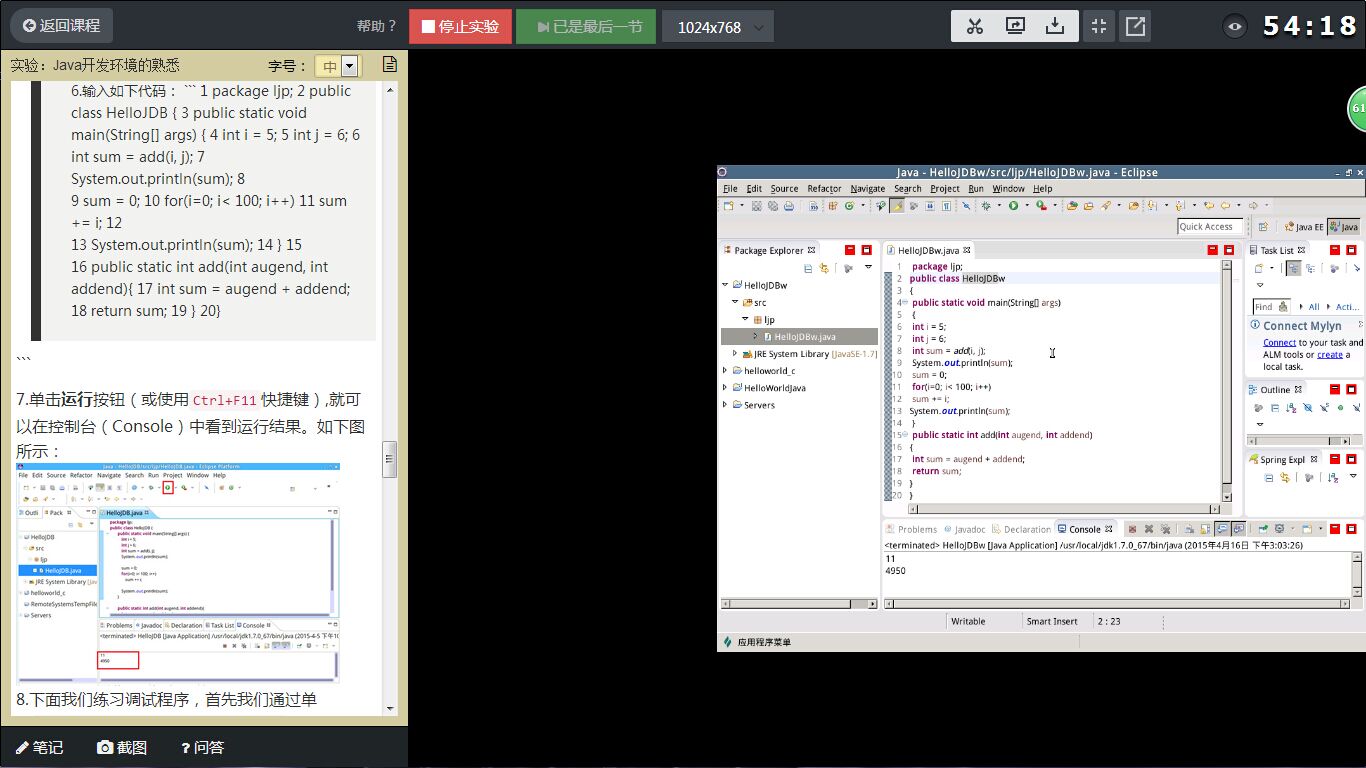Viewport: 1366px width, 768px height.
Task: Click the Find field in Task List
Action: [1271, 307]
